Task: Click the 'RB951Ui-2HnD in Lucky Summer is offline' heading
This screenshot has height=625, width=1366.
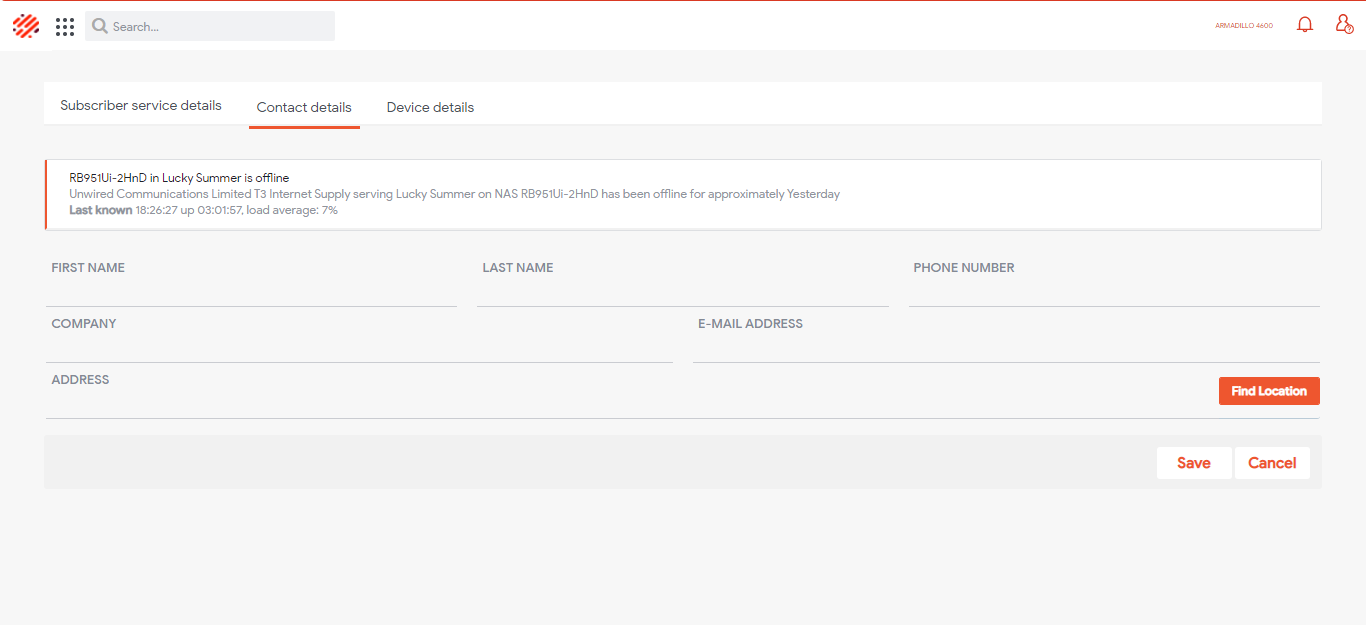Action: [179, 178]
